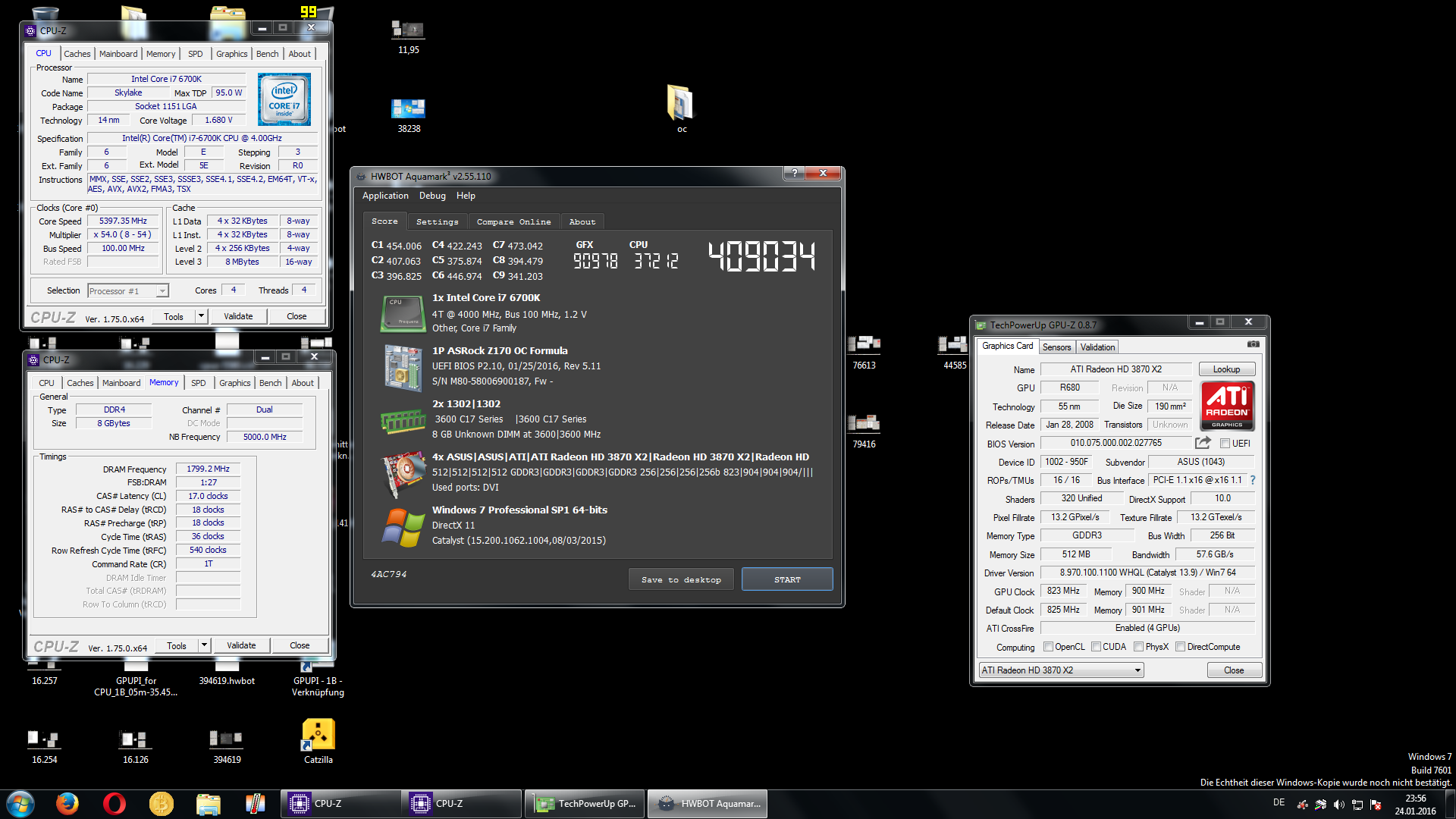Click the volume speaker tray icon
Screen dimensions: 1456x819
coord(1339,805)
